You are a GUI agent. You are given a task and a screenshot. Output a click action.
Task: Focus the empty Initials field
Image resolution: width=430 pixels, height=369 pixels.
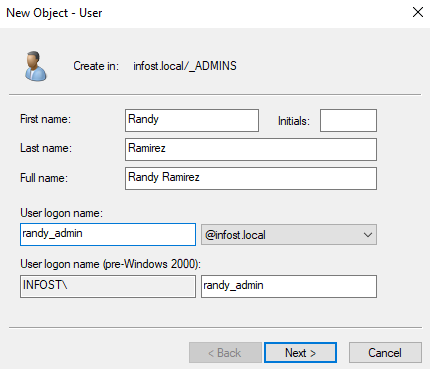point(348,120)
